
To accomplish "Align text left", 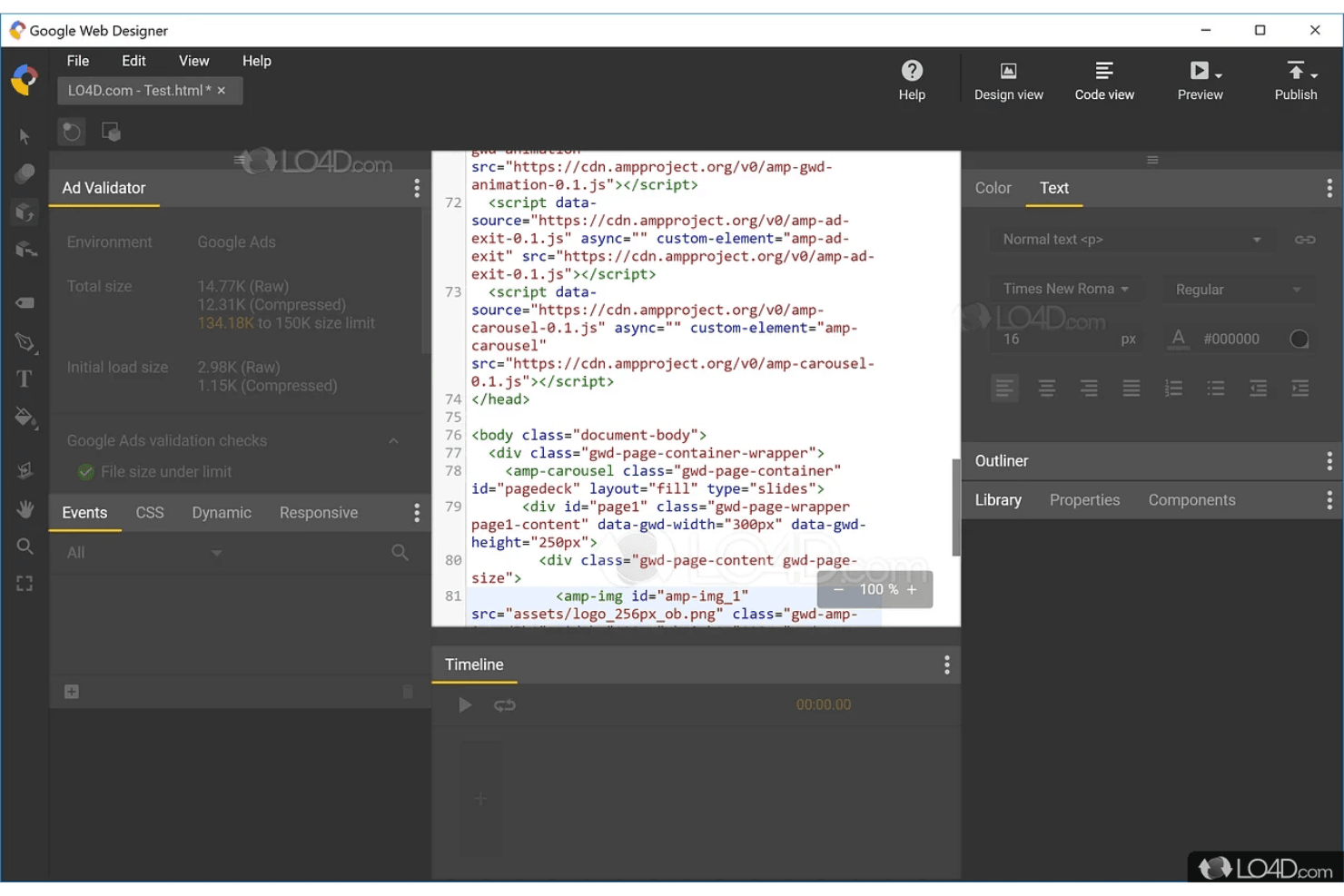I will click(x=1004, y=389).
